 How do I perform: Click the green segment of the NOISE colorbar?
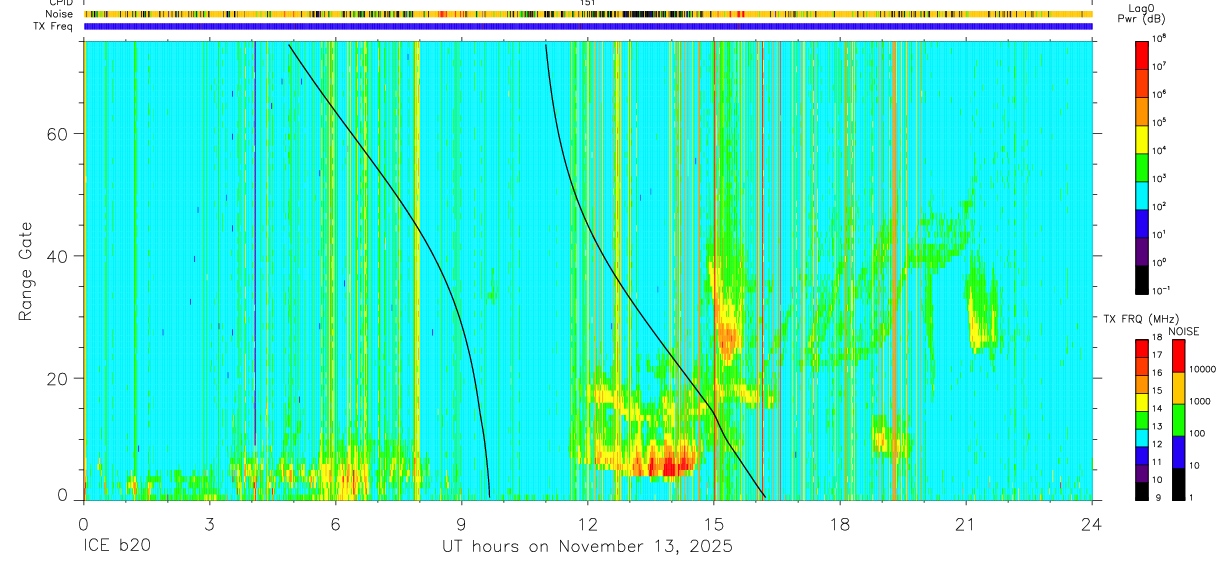[x=1178, y=420]
